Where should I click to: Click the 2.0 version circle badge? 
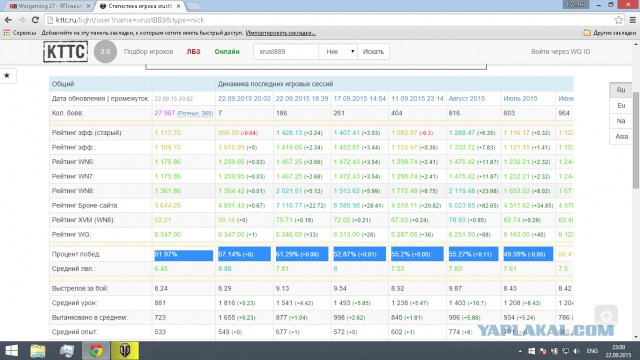(105, 51)
